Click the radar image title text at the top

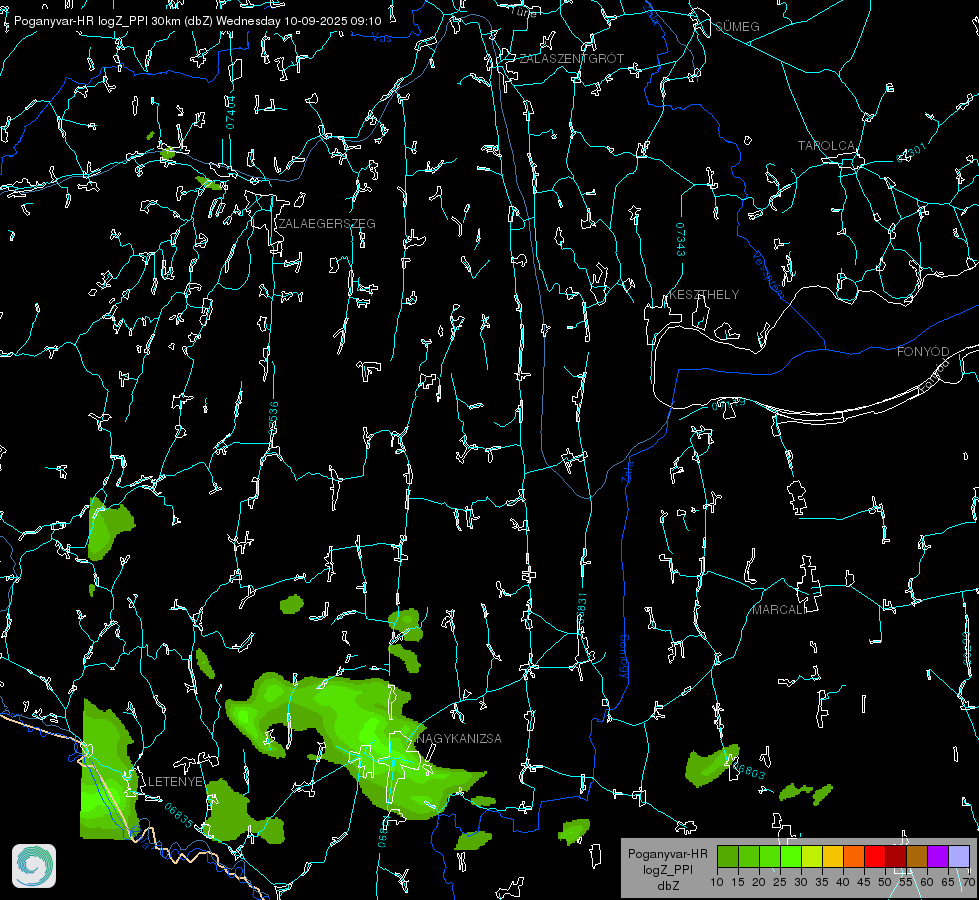click(x=197, y=21)
